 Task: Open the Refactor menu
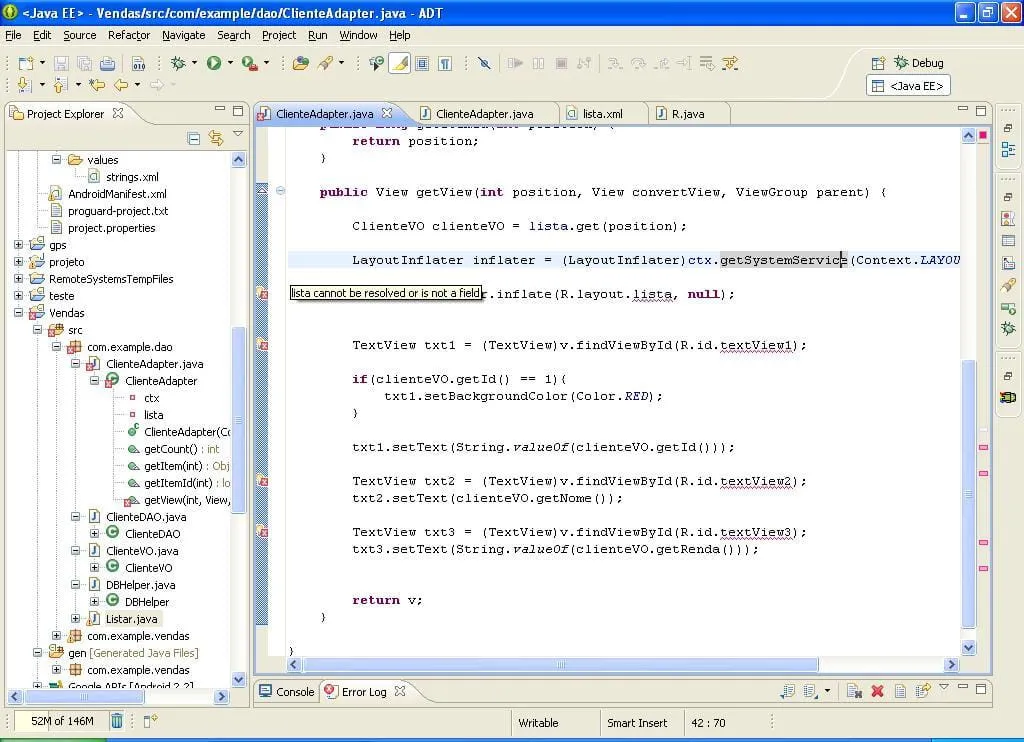point(129,35)
